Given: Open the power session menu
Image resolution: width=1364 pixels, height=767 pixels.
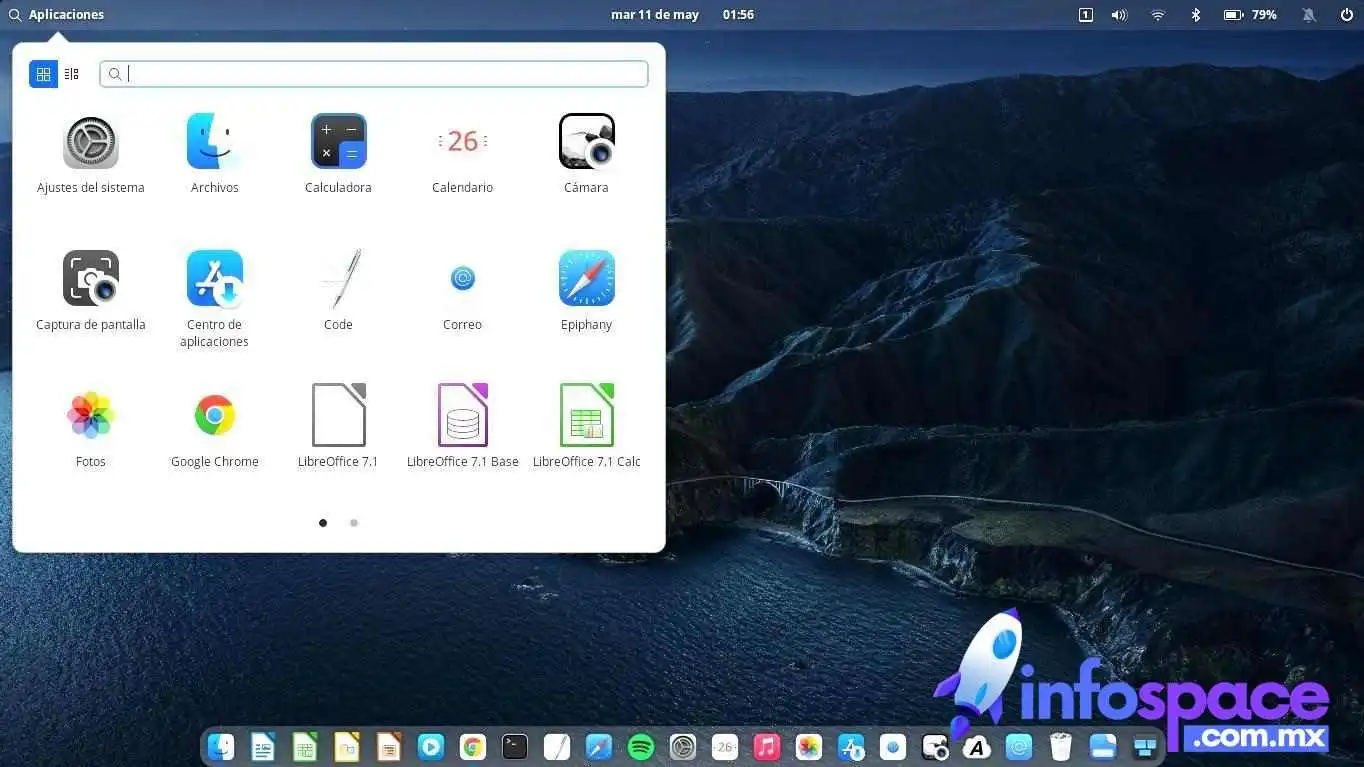Looking at the screenshot, I should click(1346, 15).
